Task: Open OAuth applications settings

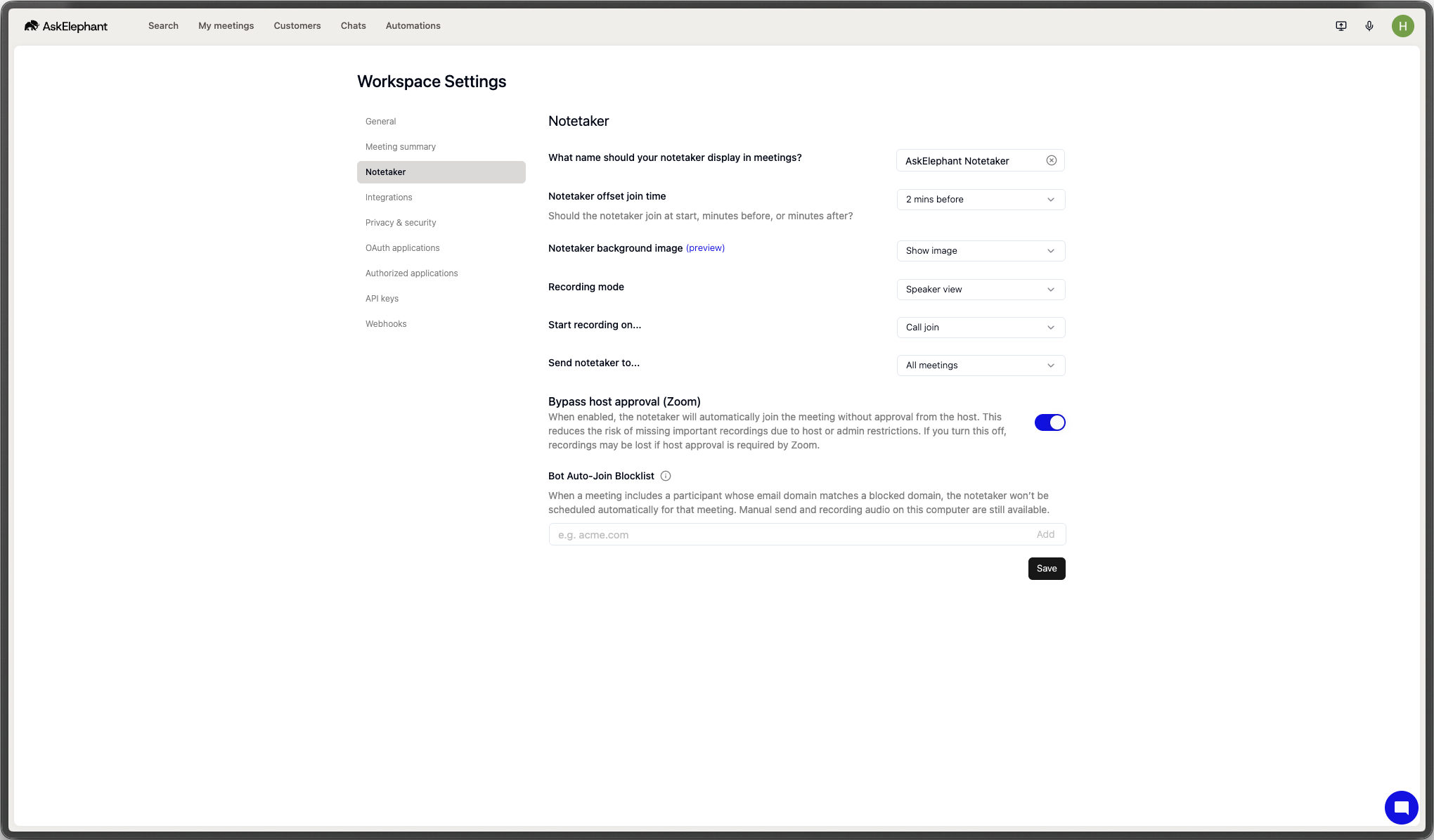Action: (441, 248)
